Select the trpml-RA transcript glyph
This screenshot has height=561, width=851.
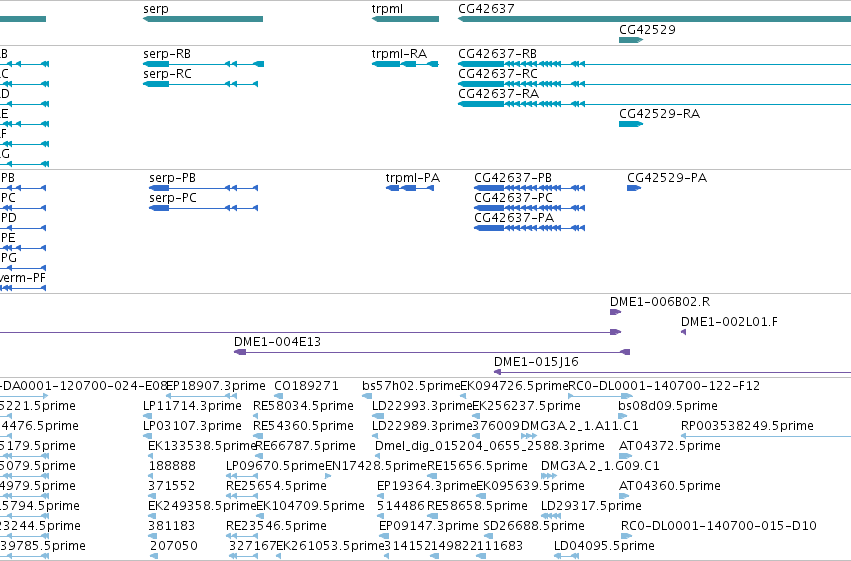pos(405,64)
